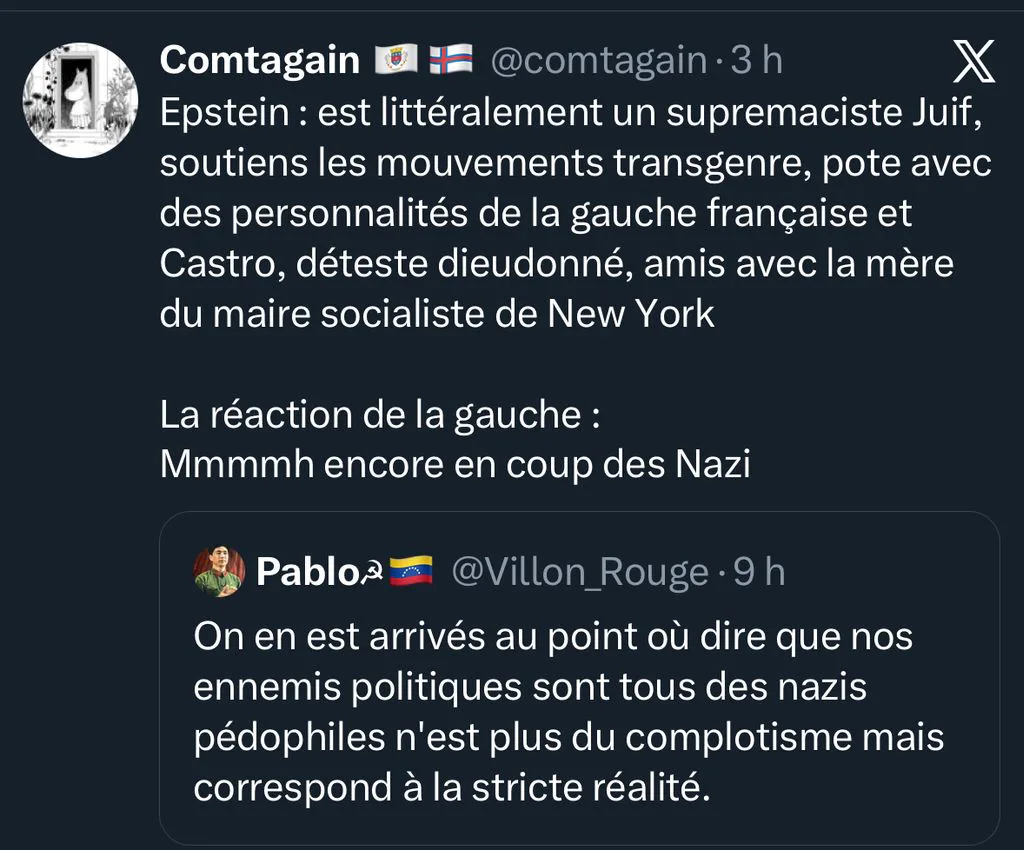This screenshot has width=1024, height=850.
Task: Click the text 'Mmmmh encore en coup des Nazi'
Action: (455, 465)
